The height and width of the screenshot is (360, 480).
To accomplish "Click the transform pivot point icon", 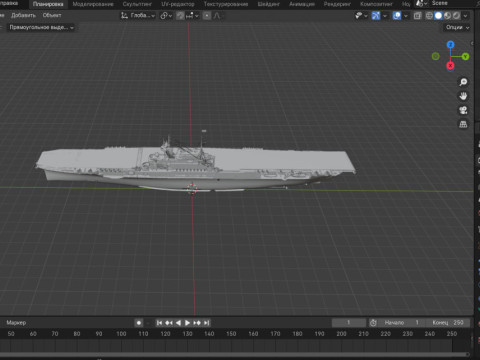I will pos(164,16).
